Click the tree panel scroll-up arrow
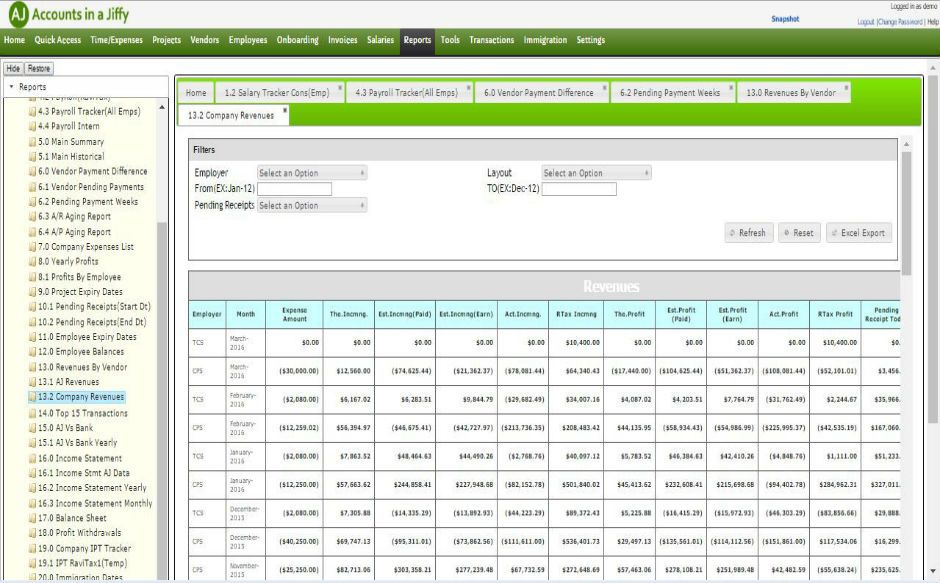Screen dimensions: 940x583 (x=162, y=107)
